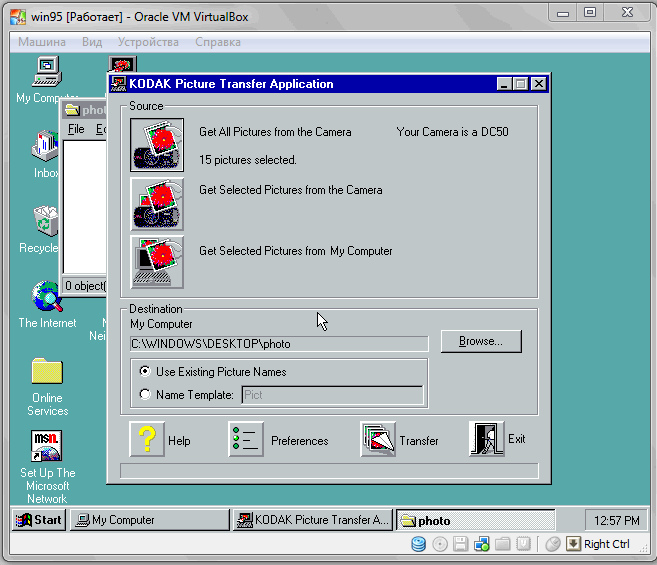Switch to My Computer taskbar button

click(x=150, y=520)
